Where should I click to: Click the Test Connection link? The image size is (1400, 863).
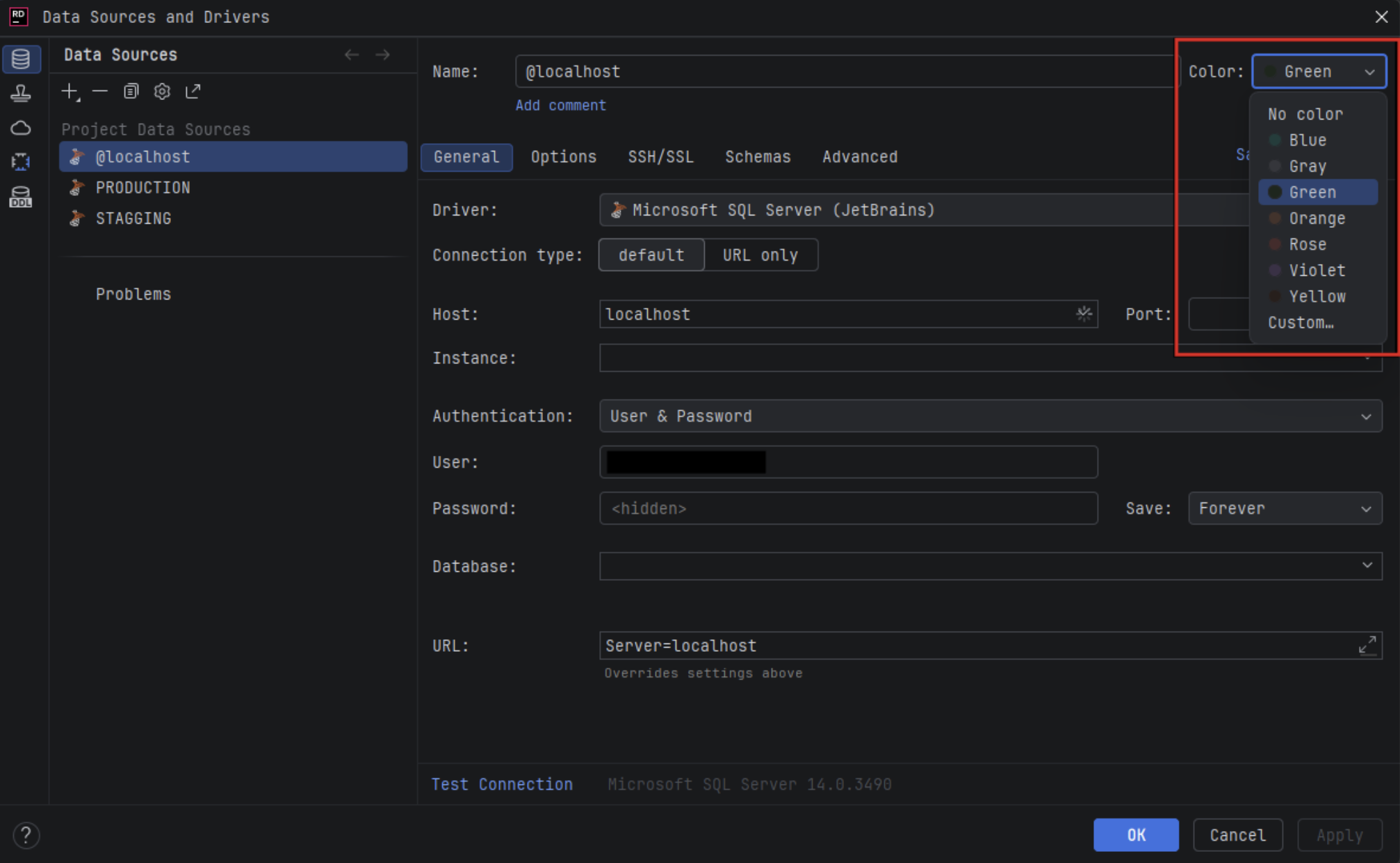tap(502, 784)
